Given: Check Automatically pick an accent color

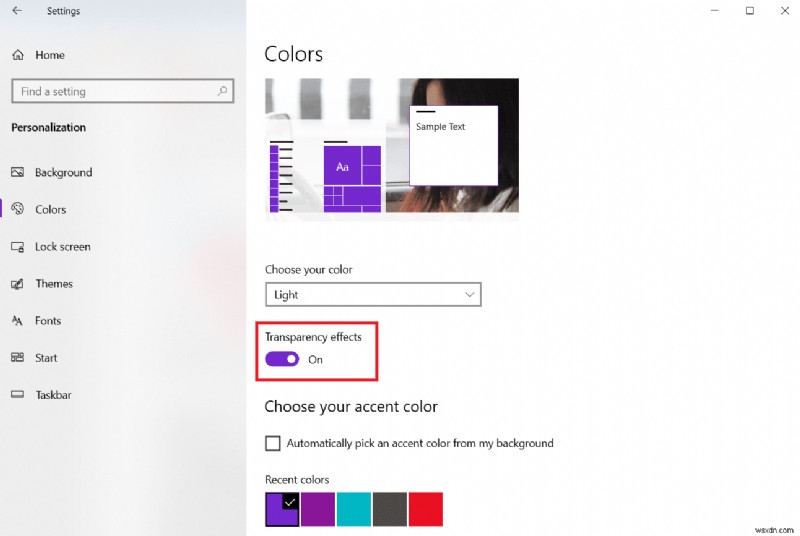Looking at the screenshot, I should pos(273,443).
